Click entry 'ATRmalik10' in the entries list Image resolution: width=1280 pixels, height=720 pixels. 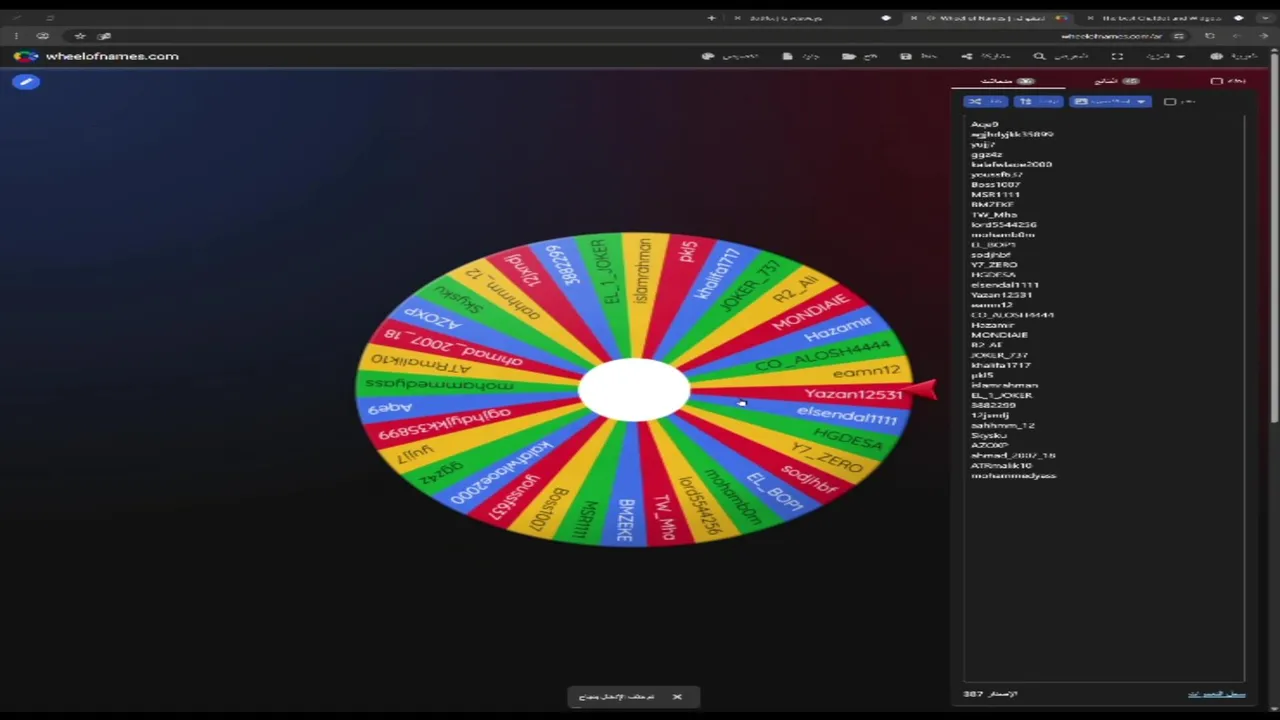[x=1001, y=465]
